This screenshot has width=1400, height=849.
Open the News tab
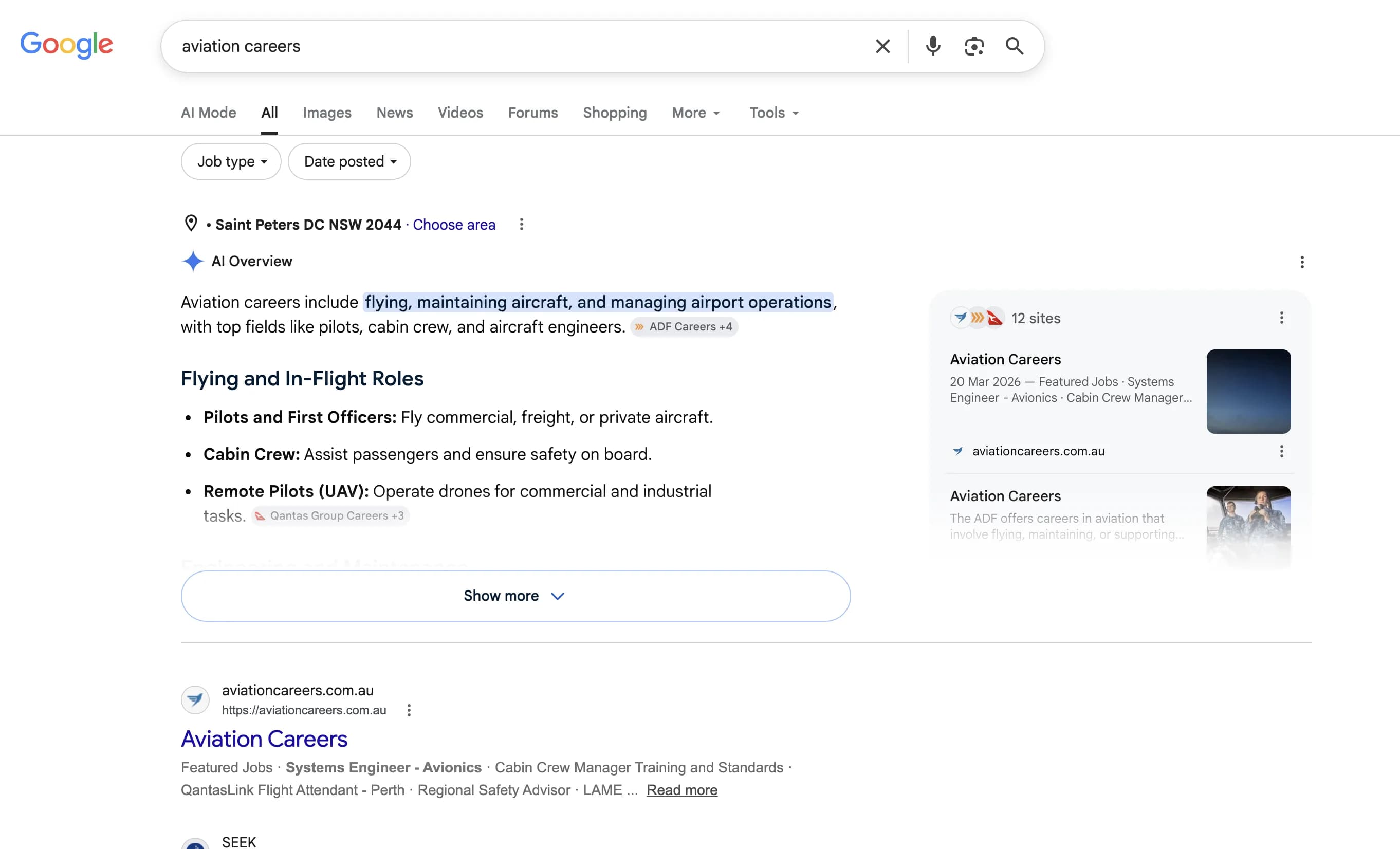click(x=394, y=113)
